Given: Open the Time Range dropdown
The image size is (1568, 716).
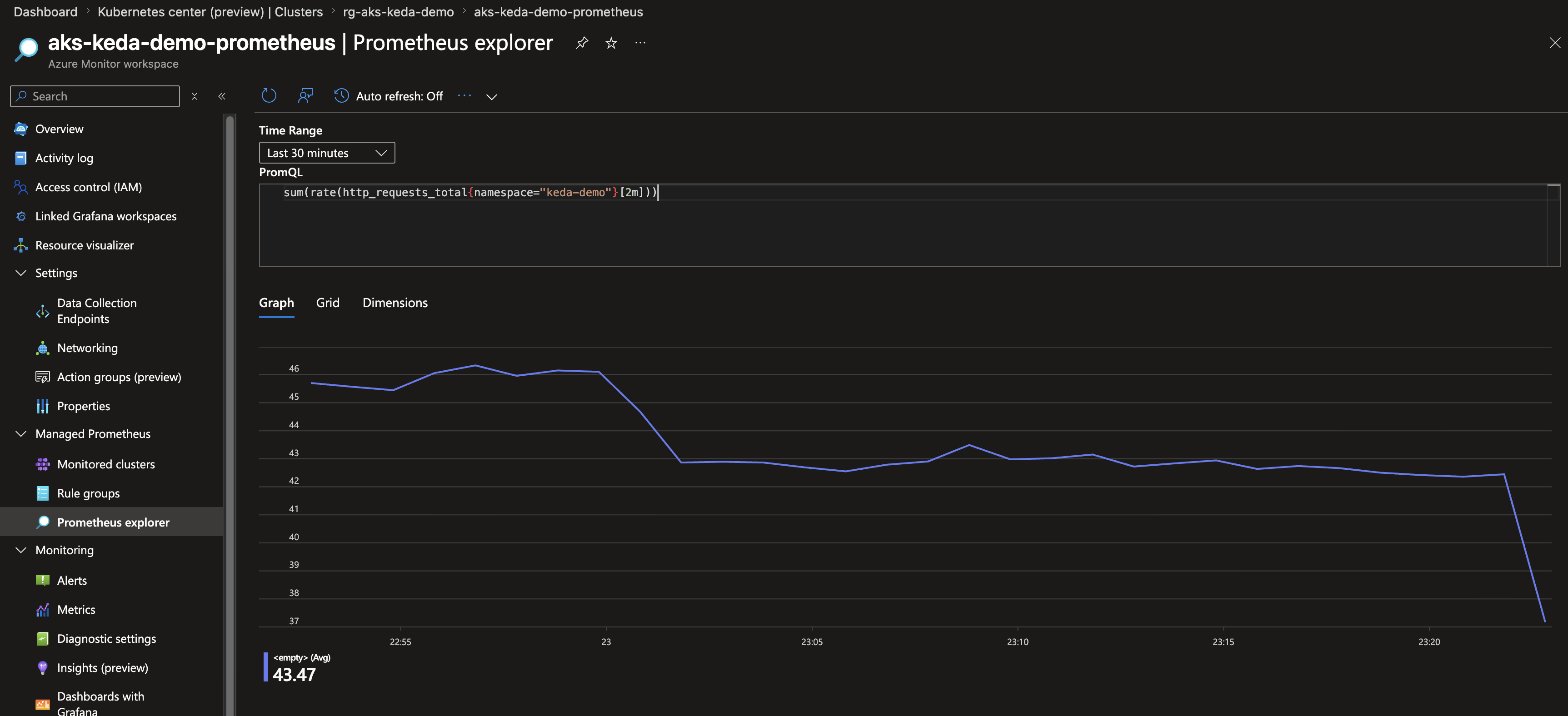Looking at the screenshot, I should 327,153.
